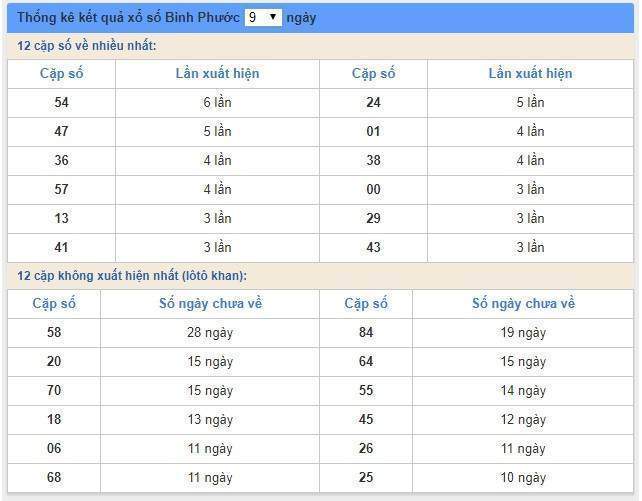Screen dimensions: 642x501
Task: Click pair number 36 cell
Action: pos(61,161)
